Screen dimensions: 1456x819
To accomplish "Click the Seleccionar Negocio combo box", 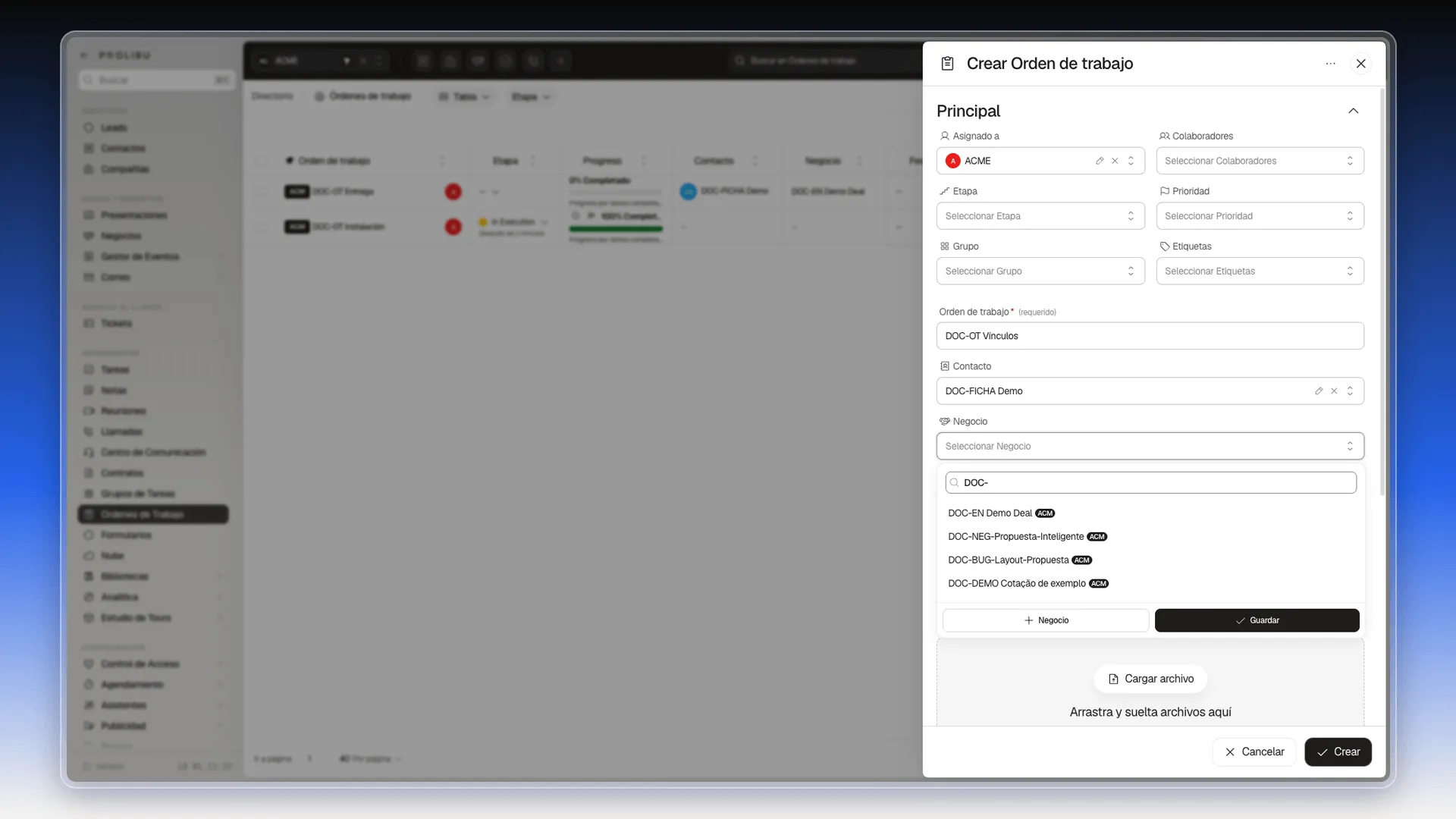I will coord(1150,446).
